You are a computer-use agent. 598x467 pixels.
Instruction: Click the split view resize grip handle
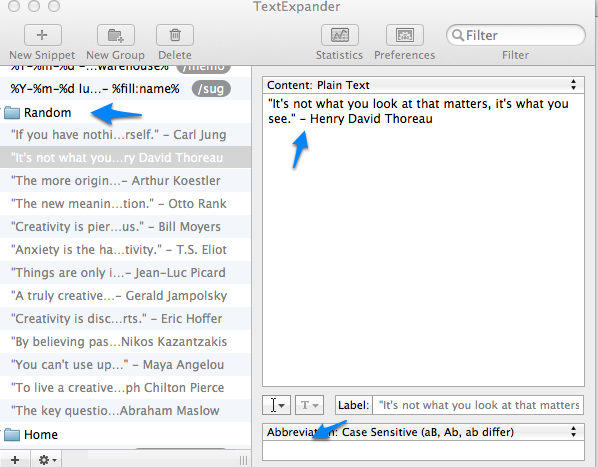click(x=243, y=460)
